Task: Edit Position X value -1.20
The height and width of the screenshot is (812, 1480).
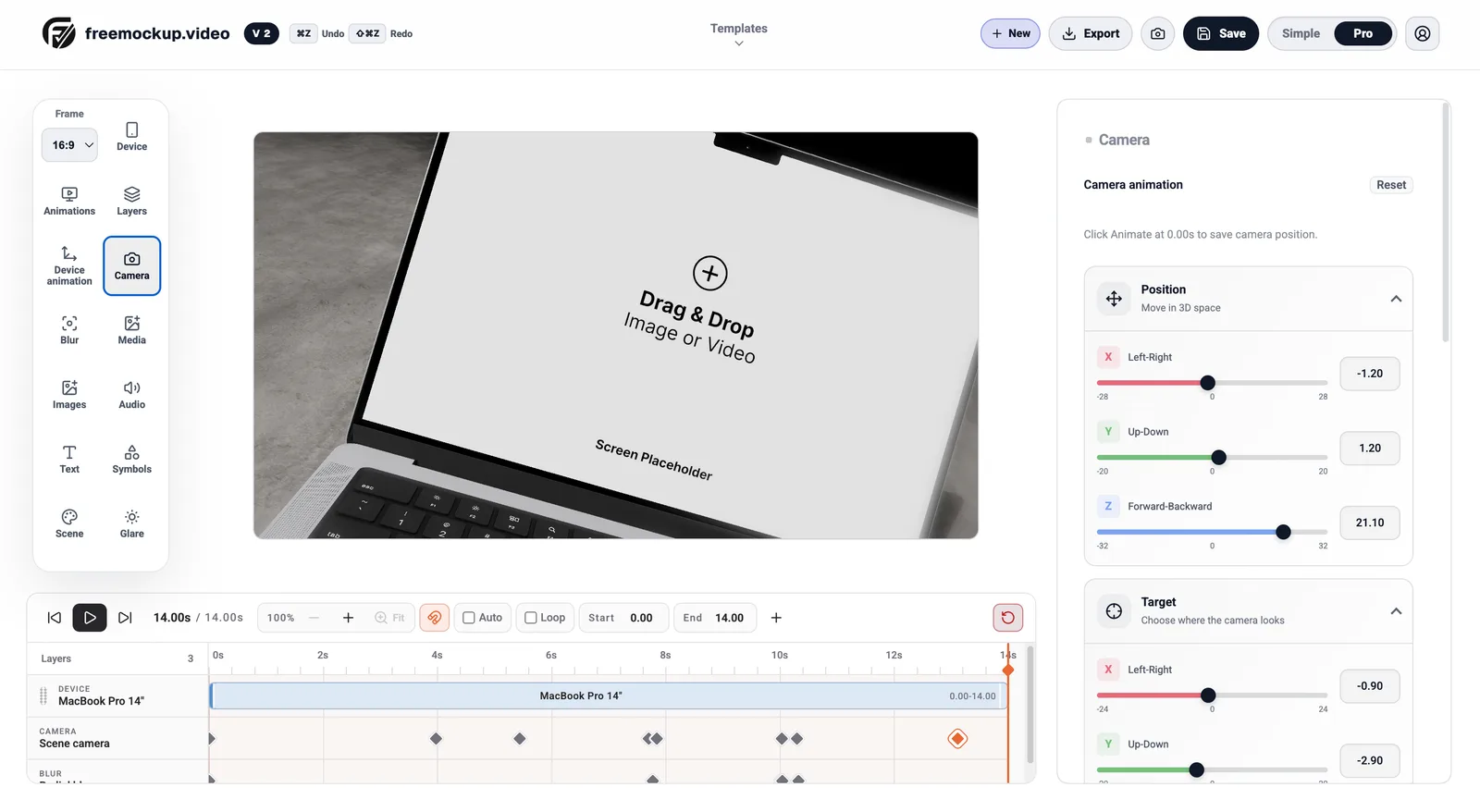Action: coord(1370,374)
